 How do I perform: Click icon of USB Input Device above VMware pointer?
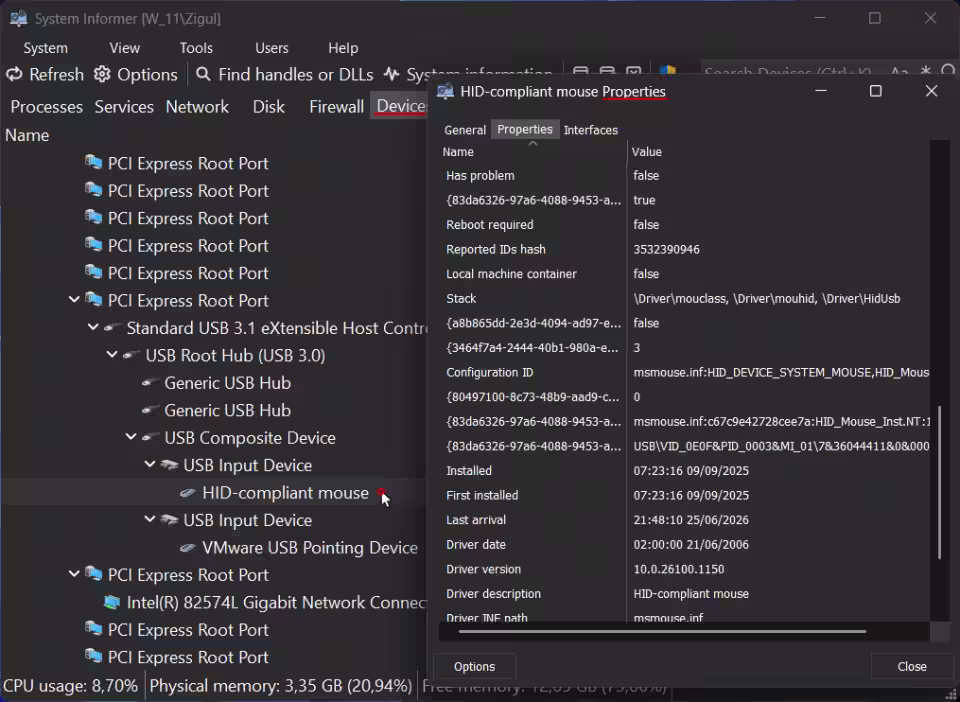(x=169, y=520)
